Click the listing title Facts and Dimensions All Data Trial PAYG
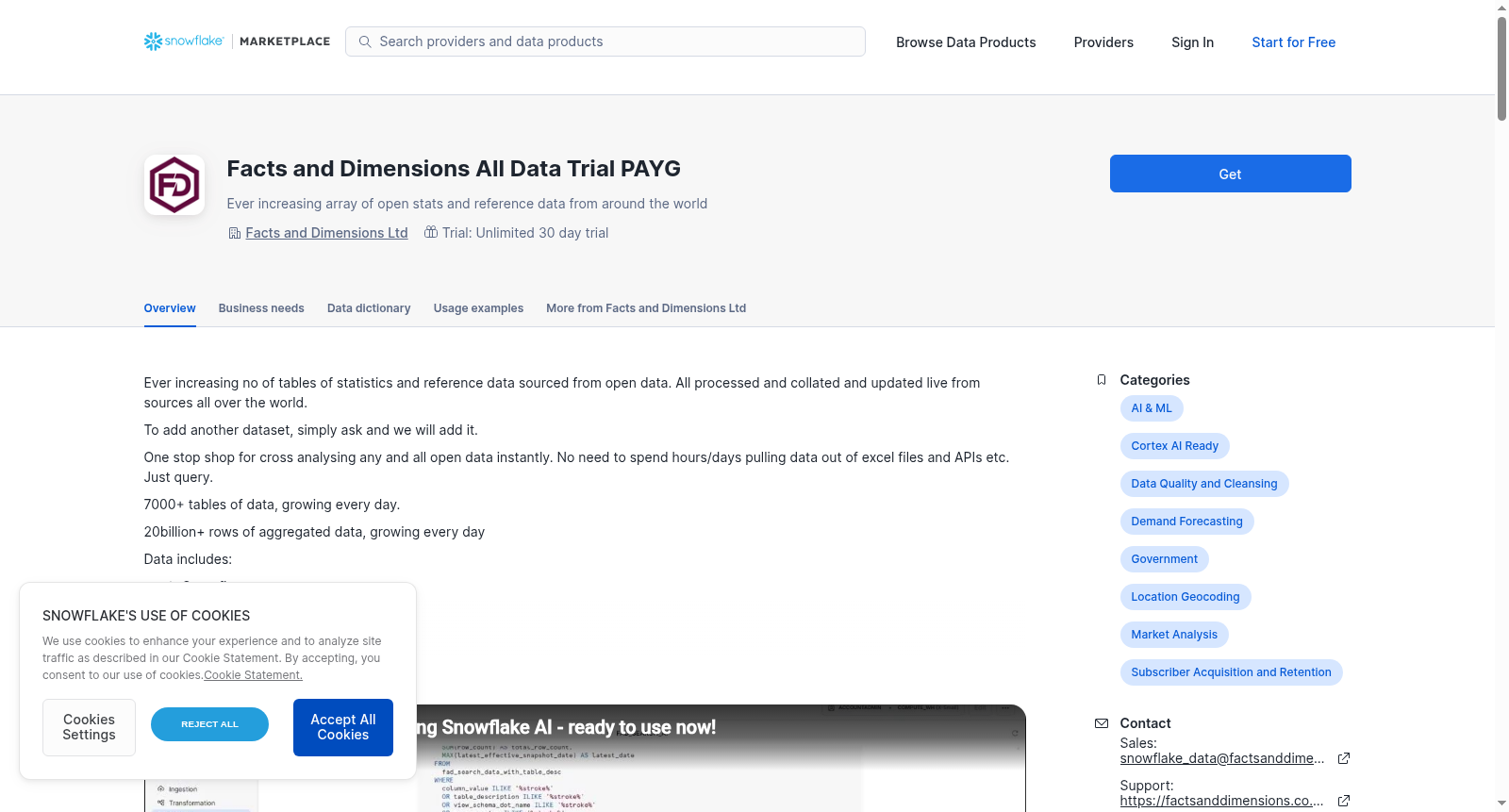Screen dimensions: 1509x812 454,169
